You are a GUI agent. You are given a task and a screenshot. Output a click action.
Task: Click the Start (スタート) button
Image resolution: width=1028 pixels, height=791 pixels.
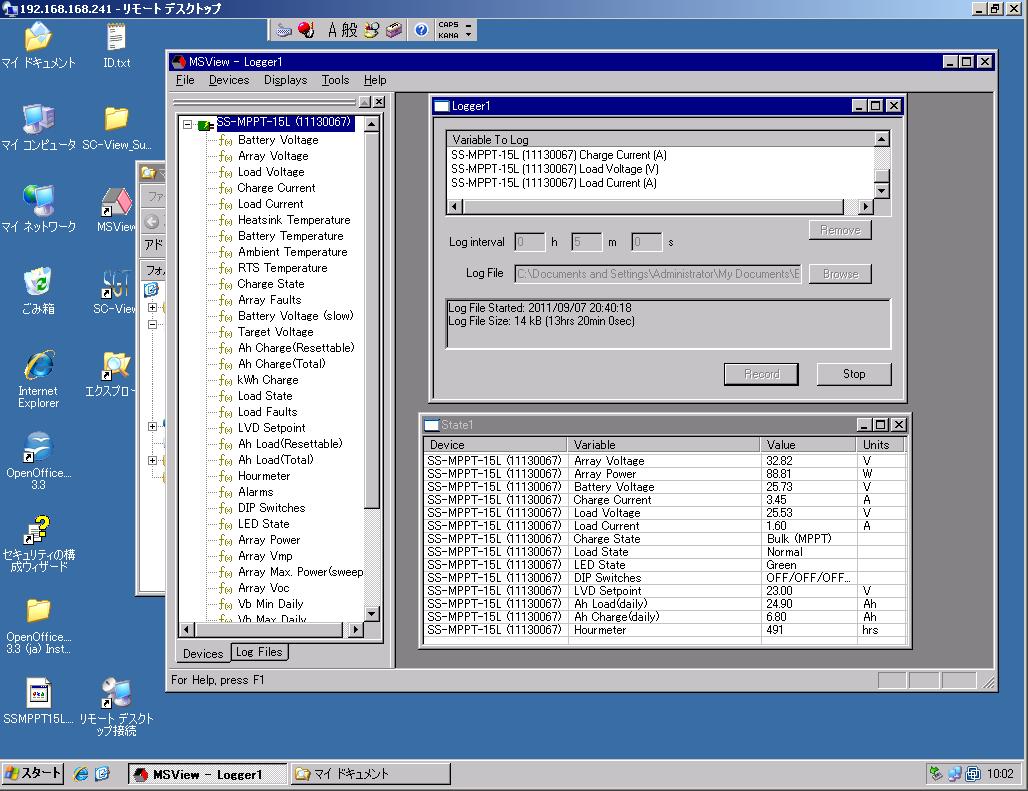34,774
